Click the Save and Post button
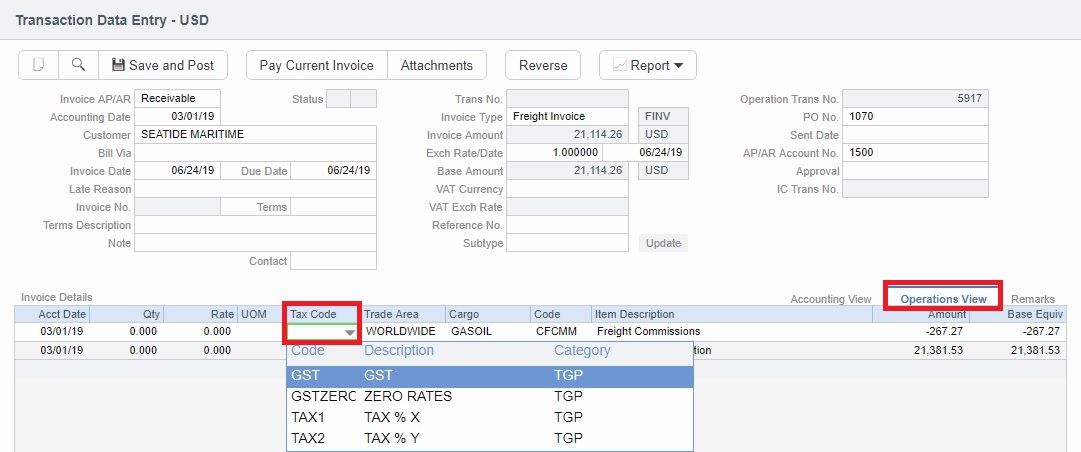Image resolution: width=1081 pixels, height=452 pixels. click(x=163, y=65)
